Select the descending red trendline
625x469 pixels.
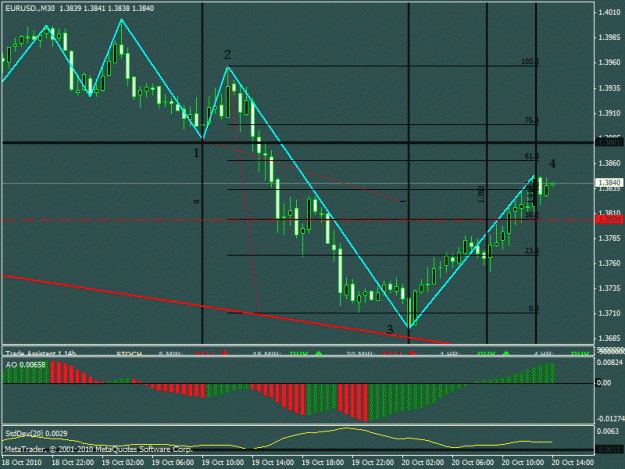pyautogui.click(x=227, y=310)
